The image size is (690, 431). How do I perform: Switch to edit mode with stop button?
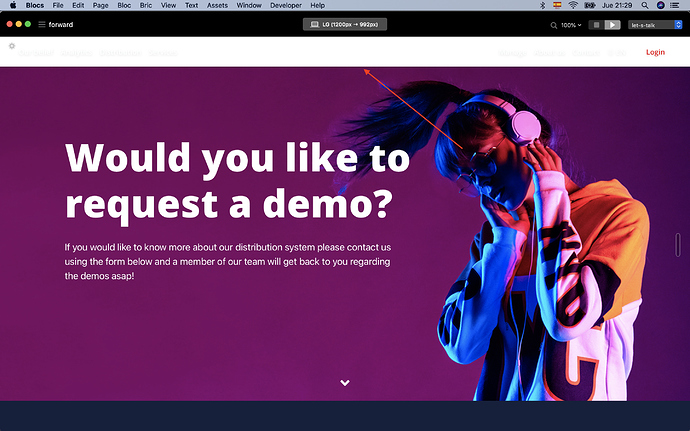pos(596,24)
